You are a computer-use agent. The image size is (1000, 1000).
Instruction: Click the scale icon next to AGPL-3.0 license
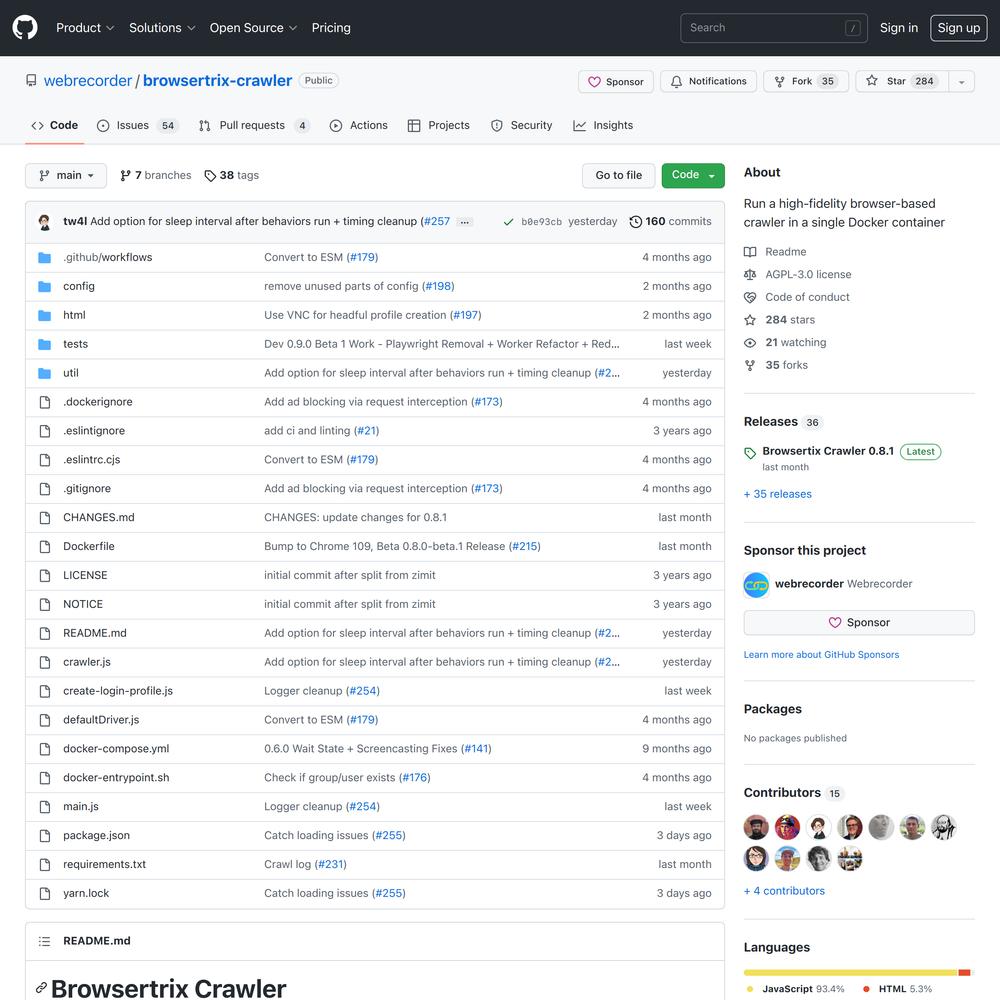click(750, 274)
